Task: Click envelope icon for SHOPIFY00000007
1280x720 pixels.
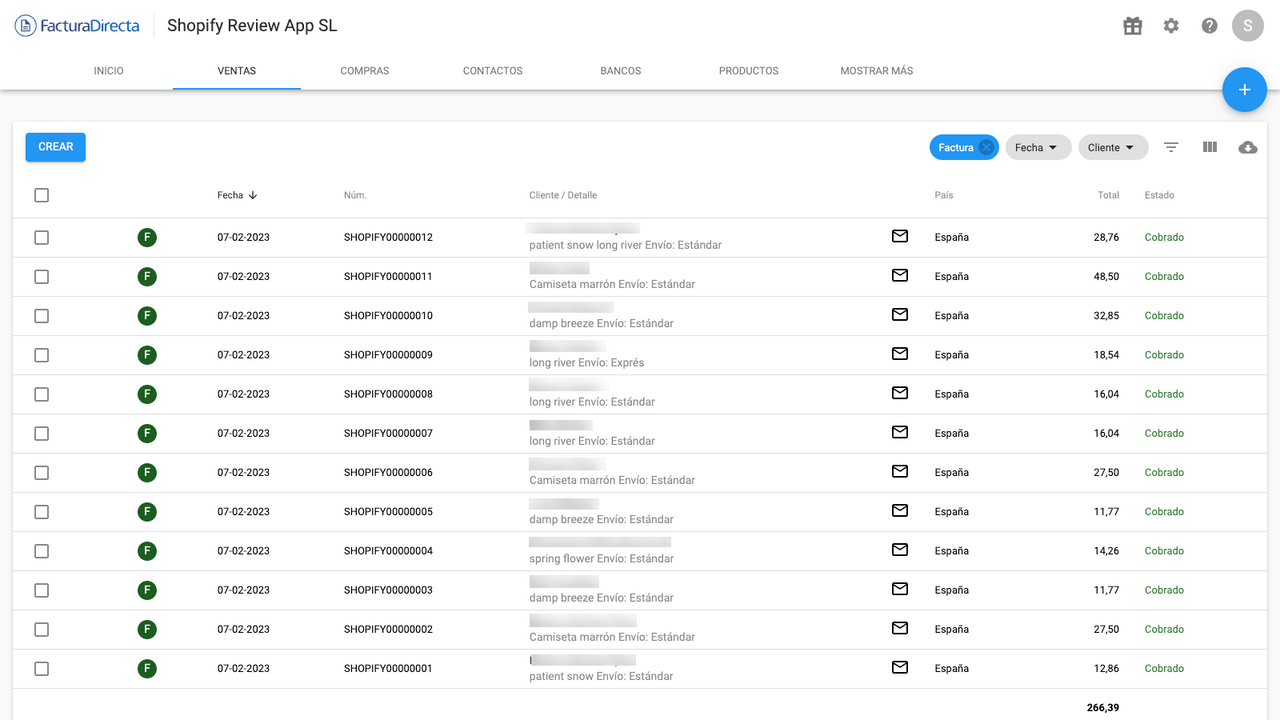Action: point(900,432)
